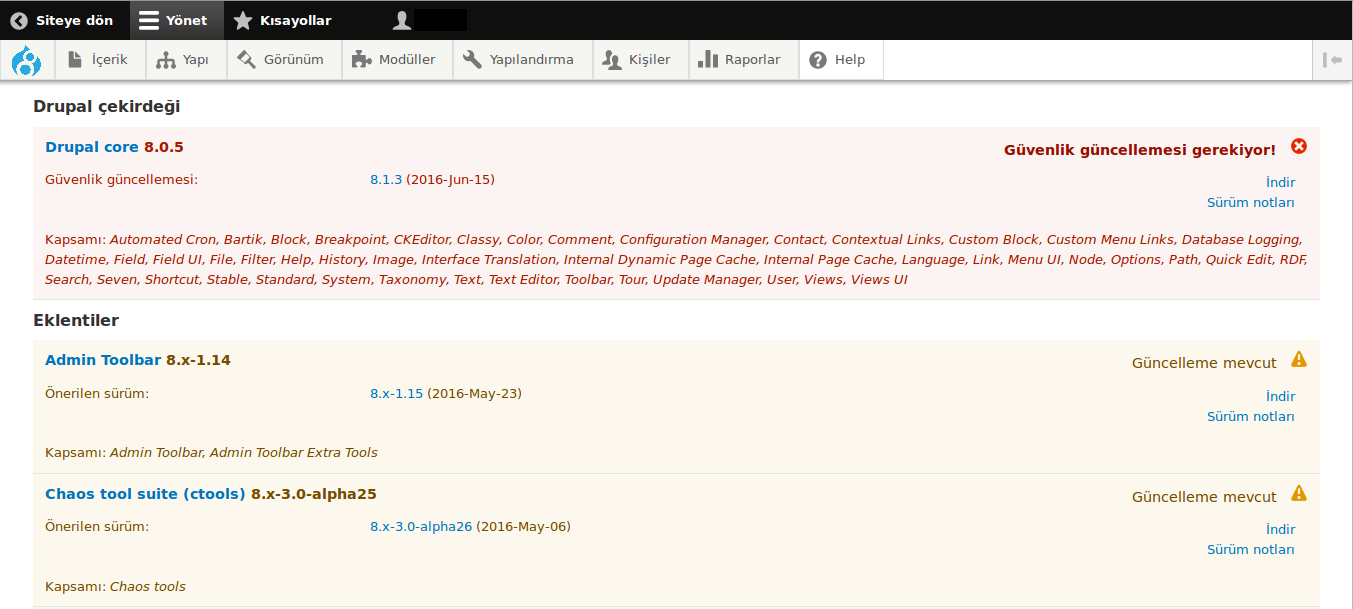Click the Kapsamı: Admin Toolbar Extra Tools line

tap(211, 453)
